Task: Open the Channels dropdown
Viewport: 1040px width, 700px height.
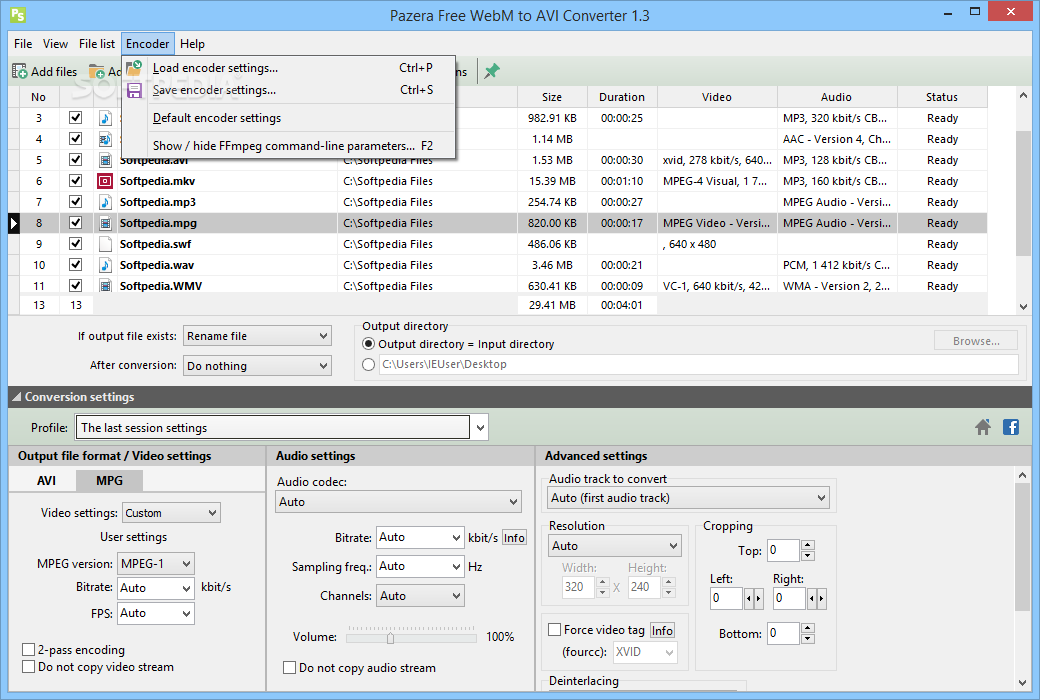Action: point(420,596)
